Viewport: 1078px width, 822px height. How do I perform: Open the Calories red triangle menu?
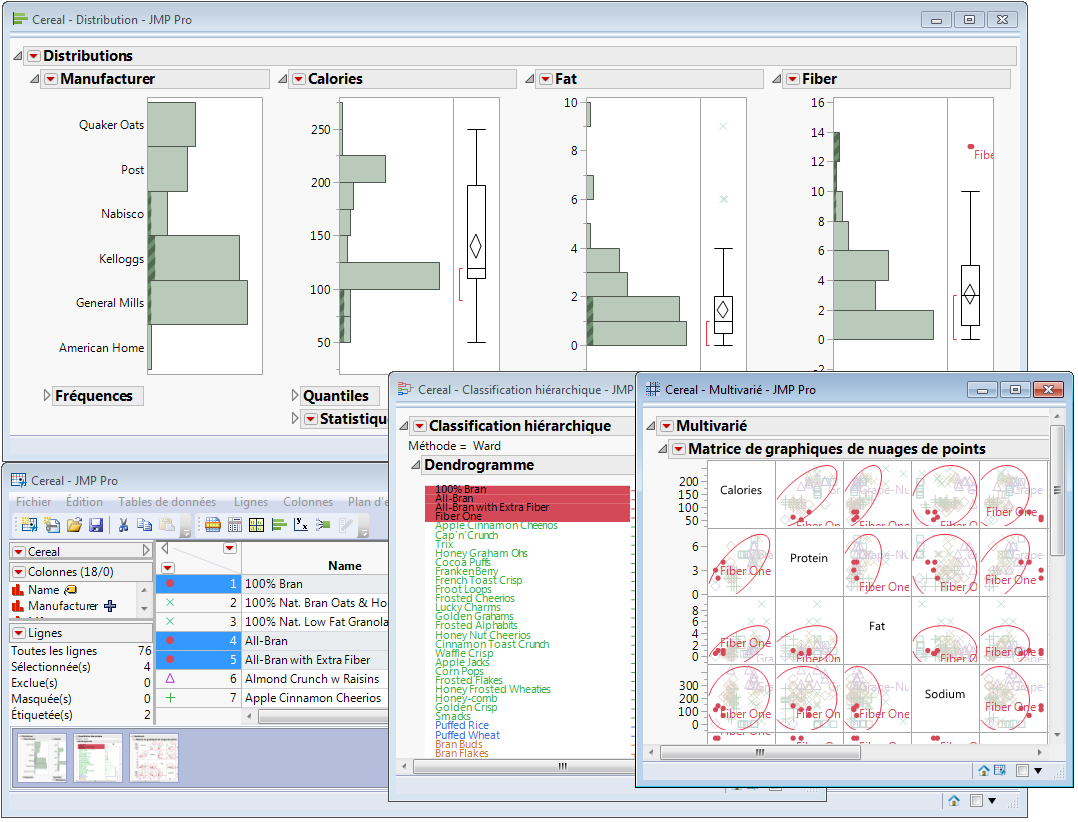click(x=297, y=79)
